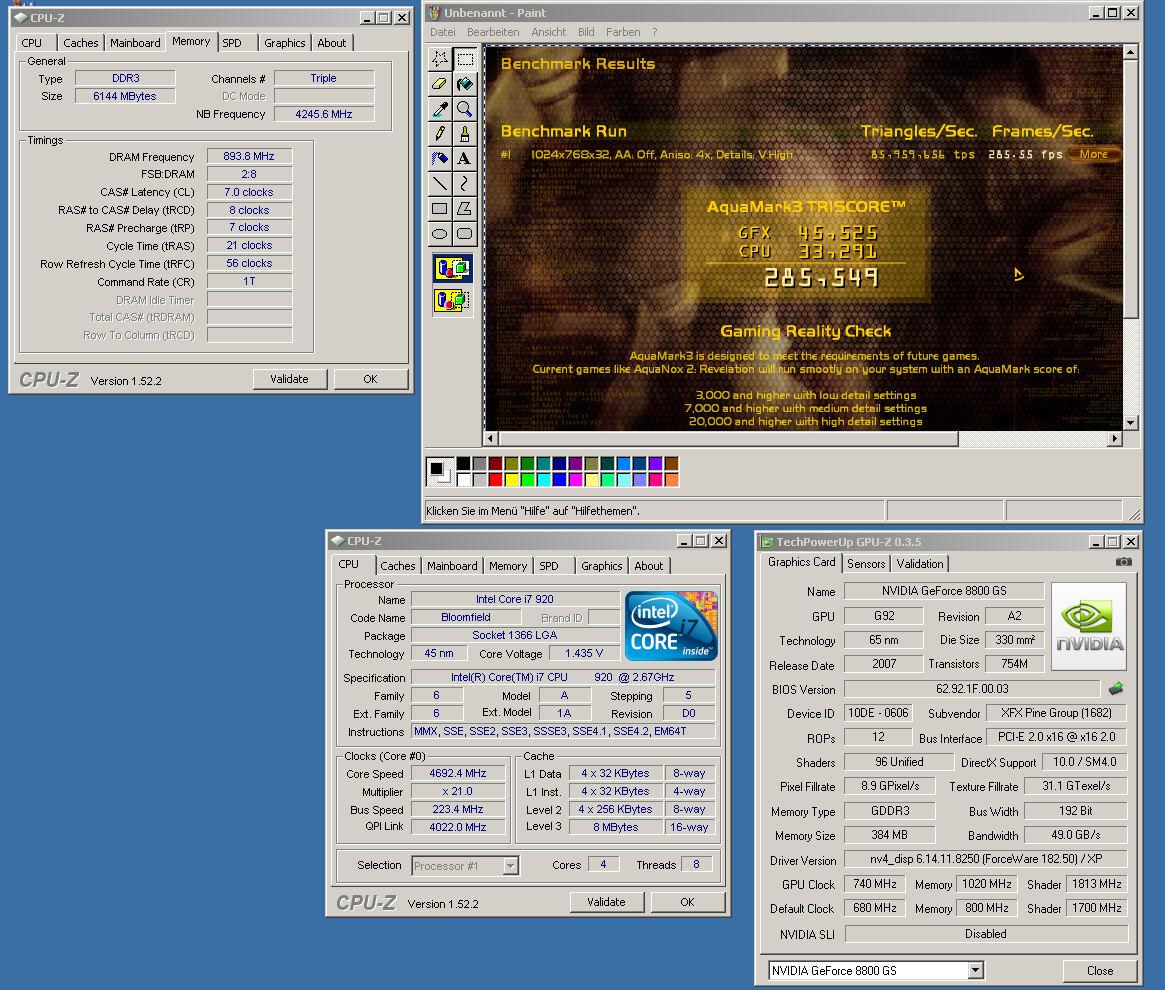Choose the Pencil tool in Paint
This screenshot has height=990, width=1165.
point(440,134)
